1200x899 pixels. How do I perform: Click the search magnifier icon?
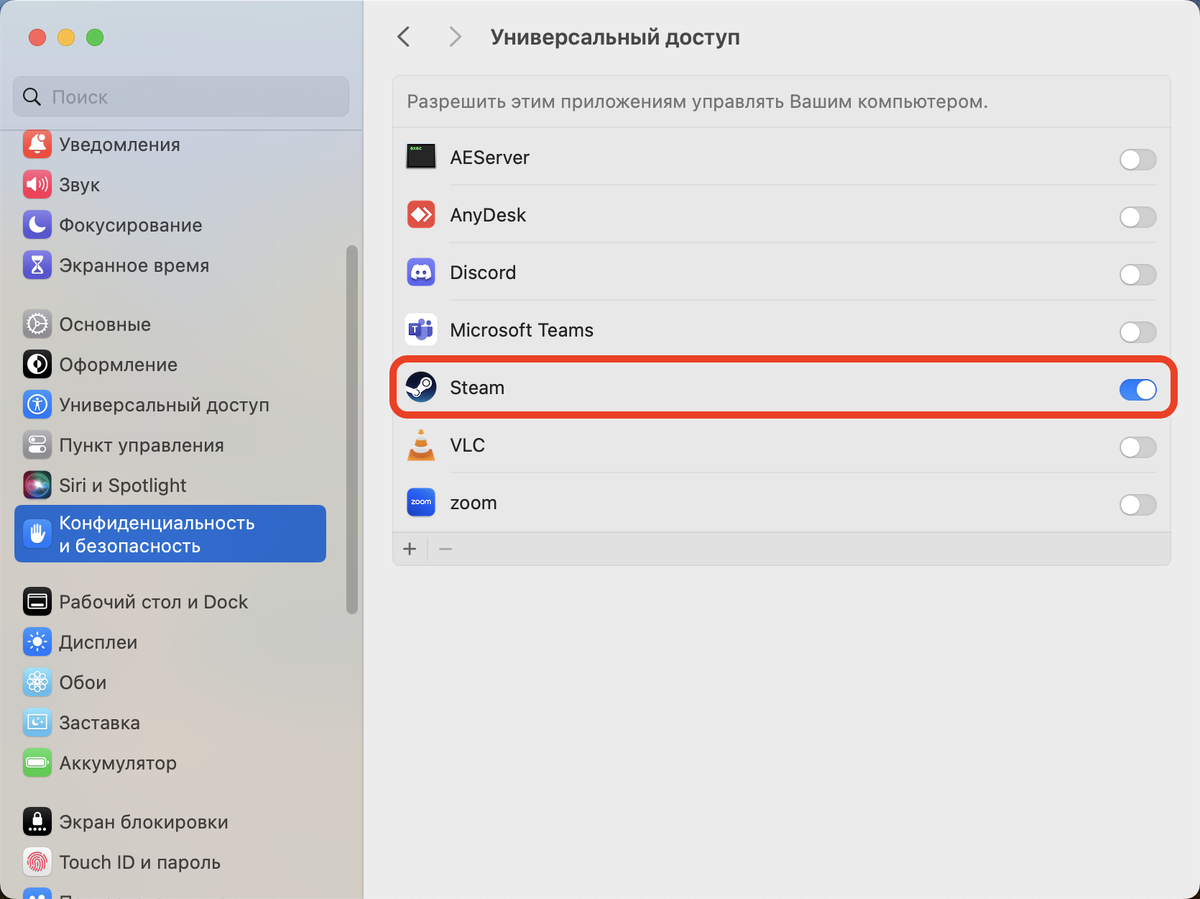pyautogui.click(x=32, y=97)
